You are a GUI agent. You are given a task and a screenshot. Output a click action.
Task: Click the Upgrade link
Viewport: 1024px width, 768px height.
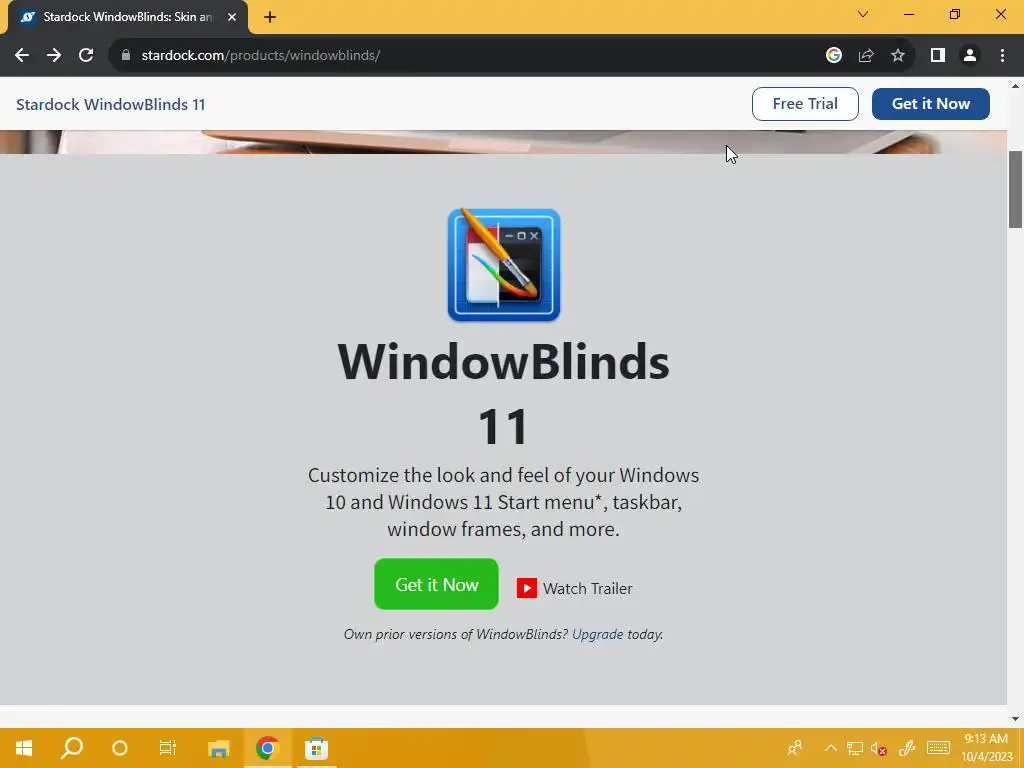click(x=598, y=634)
